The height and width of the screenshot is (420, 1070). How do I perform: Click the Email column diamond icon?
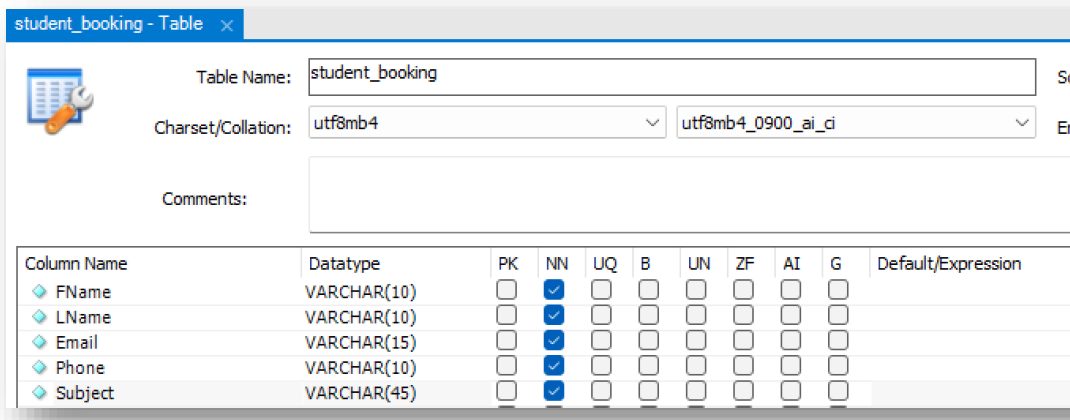pos(40,342)
